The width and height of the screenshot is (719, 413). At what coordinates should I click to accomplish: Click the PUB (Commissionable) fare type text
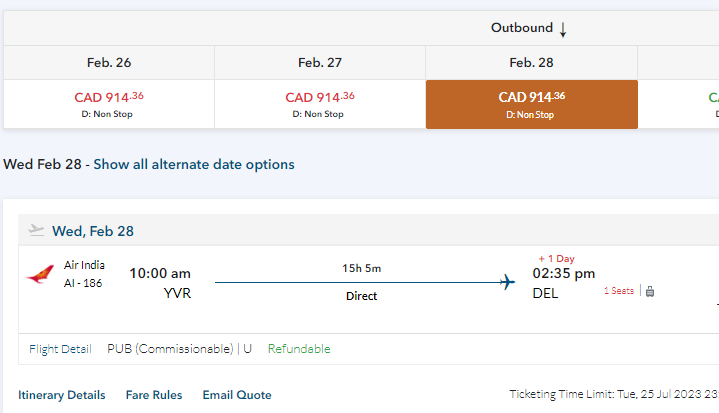coord(170,349)
